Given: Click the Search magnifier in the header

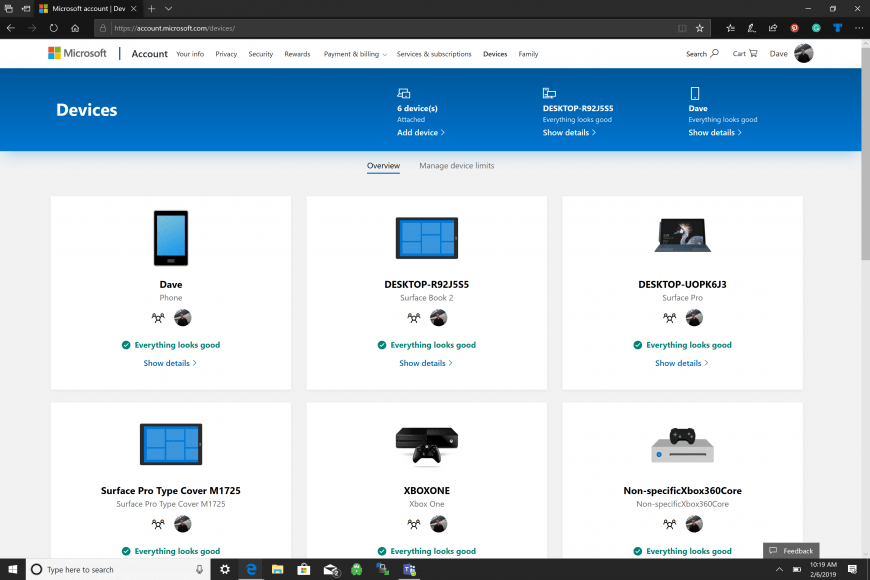Looking at the screenshot, I should click(x=714, y=54).
